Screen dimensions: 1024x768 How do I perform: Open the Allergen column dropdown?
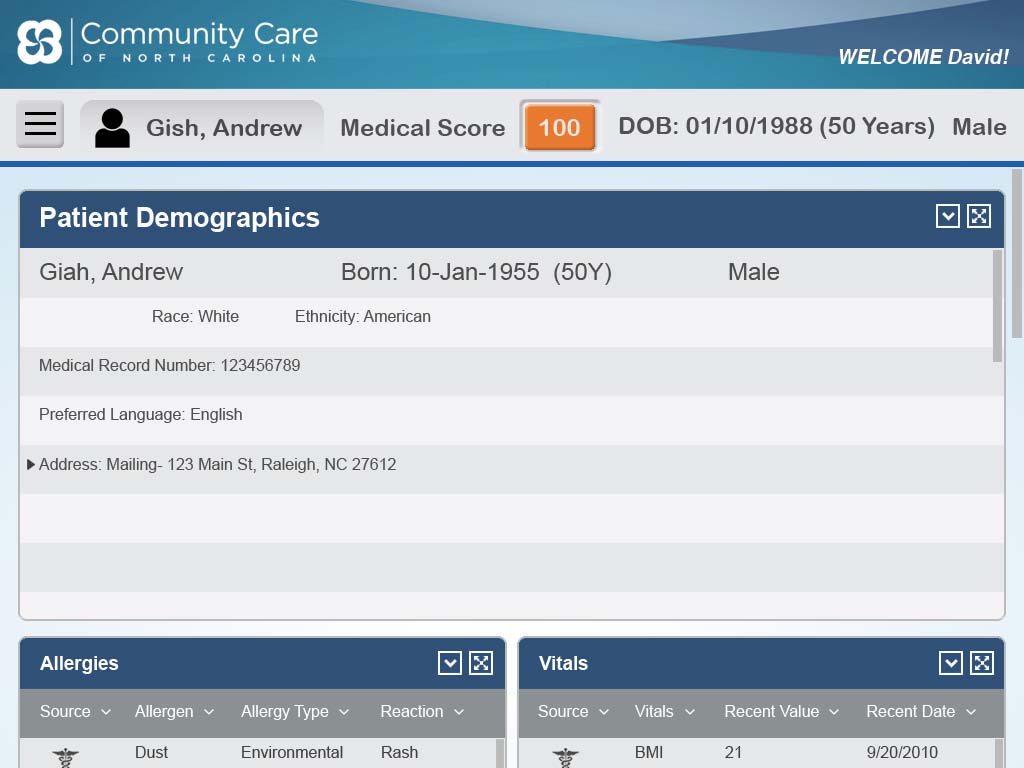(x=208, y=712)
